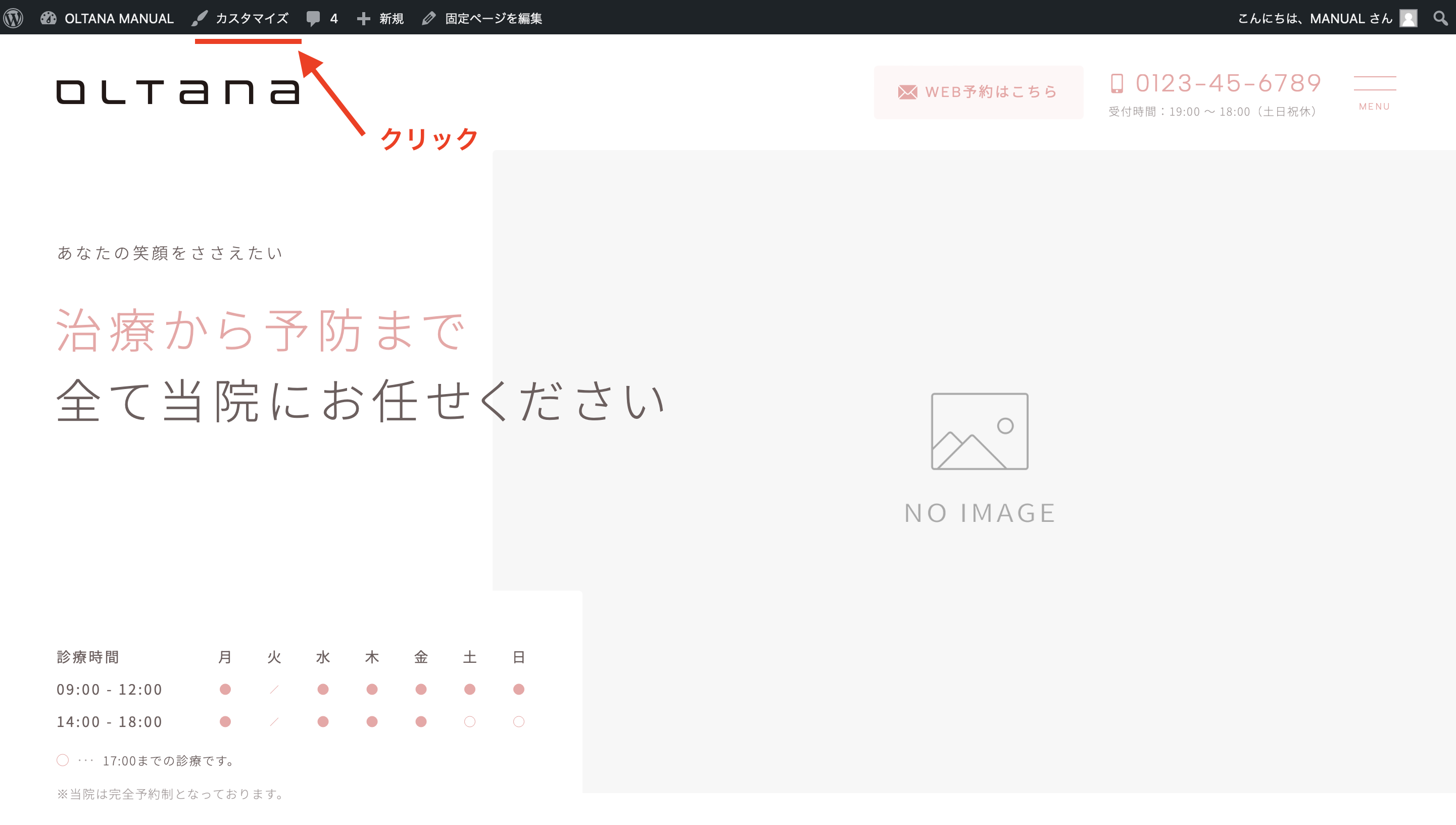
Task: Click the plus icon beside 新規
Action: pyautogui.click(x=364, y=18)
